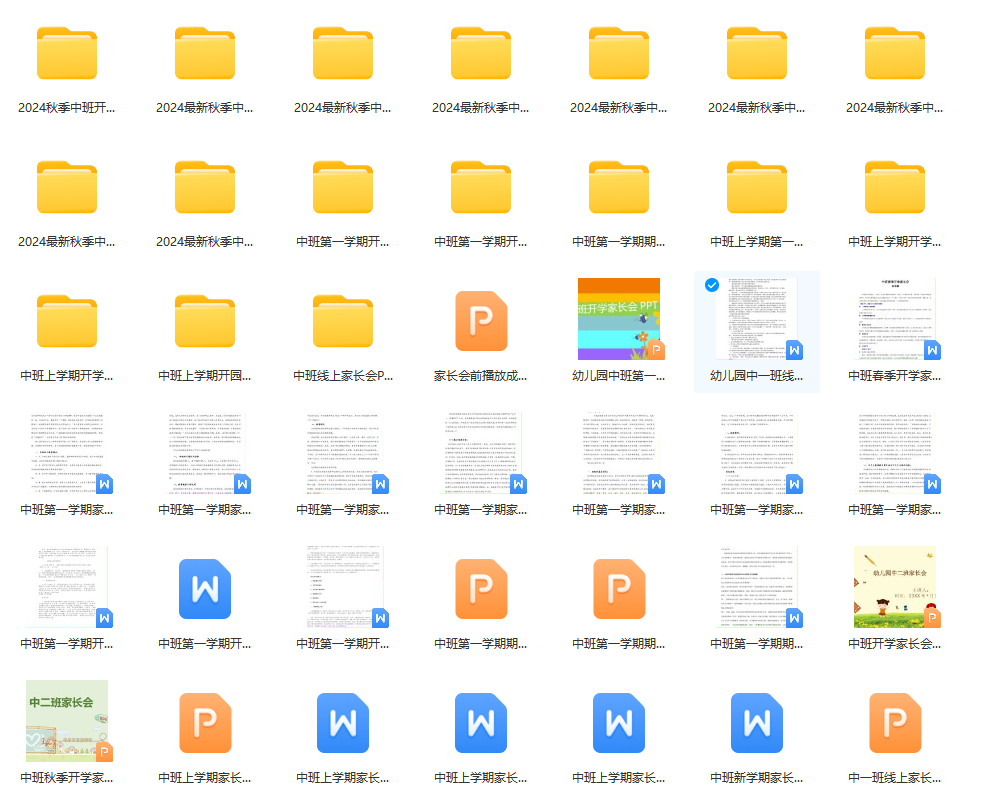Select the 中班新学期家长 Word file
This screenshot has width=993, height=809.
pos(757,722)
